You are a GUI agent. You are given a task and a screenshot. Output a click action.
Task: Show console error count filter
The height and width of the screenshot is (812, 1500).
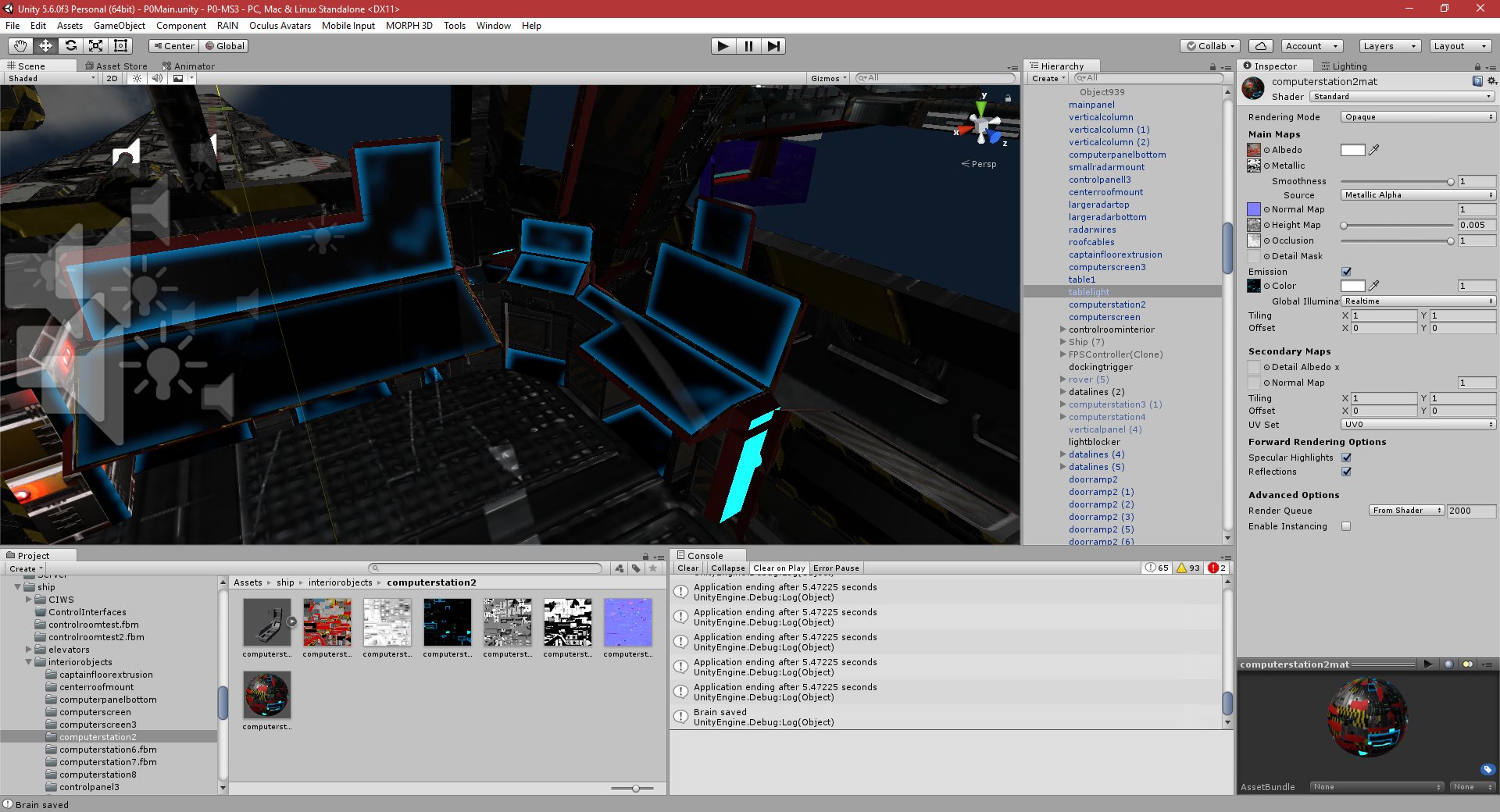(x=1217, y=568)
